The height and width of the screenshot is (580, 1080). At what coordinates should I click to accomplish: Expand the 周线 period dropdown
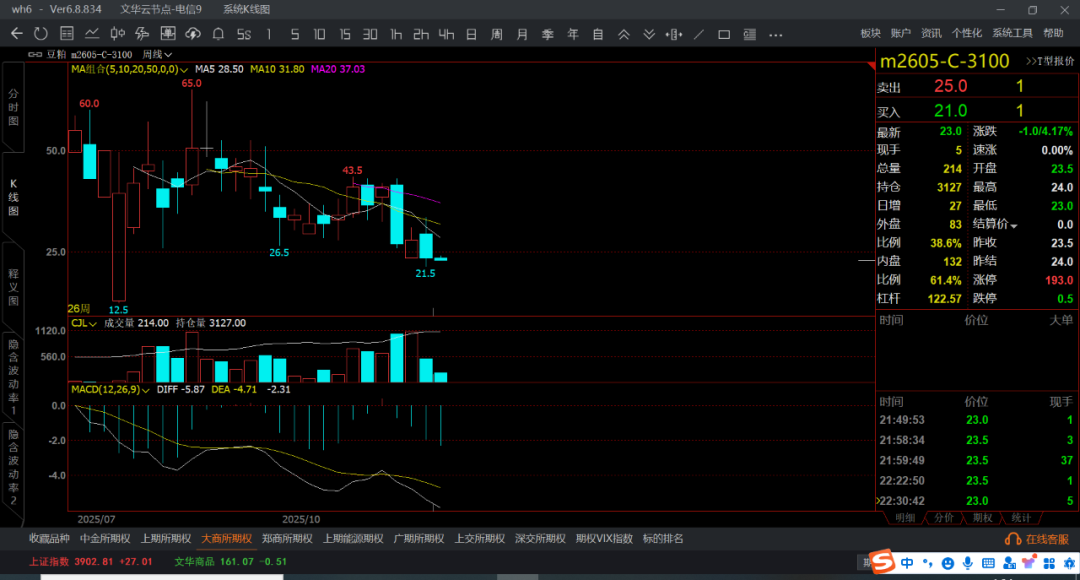[x=157, y=54]
